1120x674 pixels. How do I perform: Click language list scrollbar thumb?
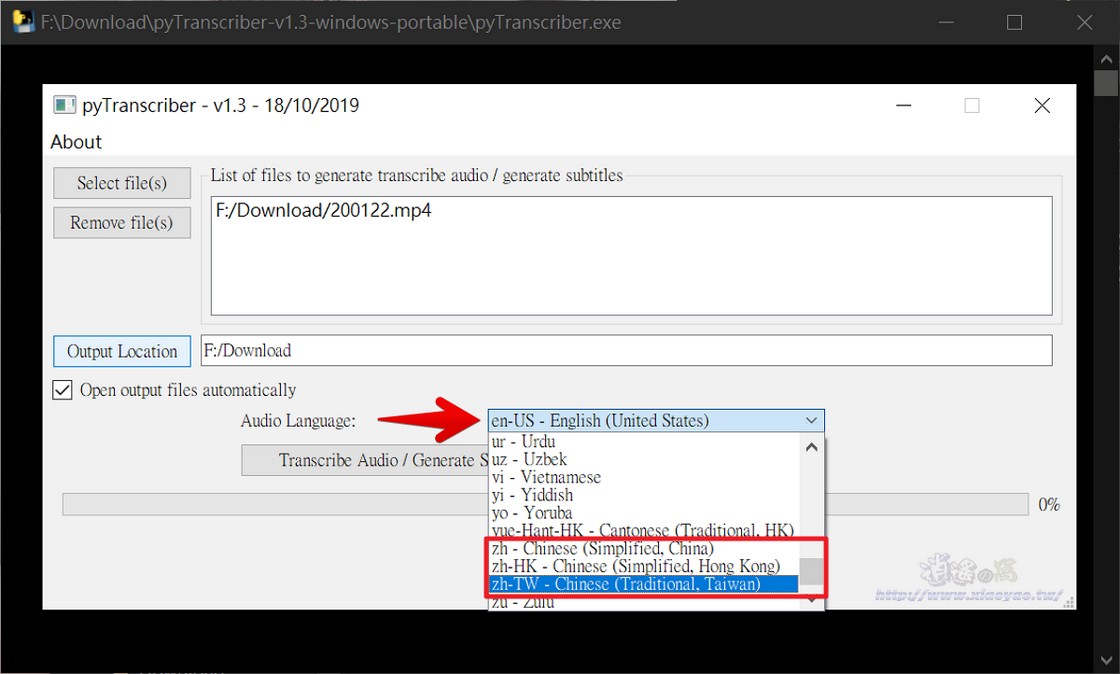(x=811, y=571)
